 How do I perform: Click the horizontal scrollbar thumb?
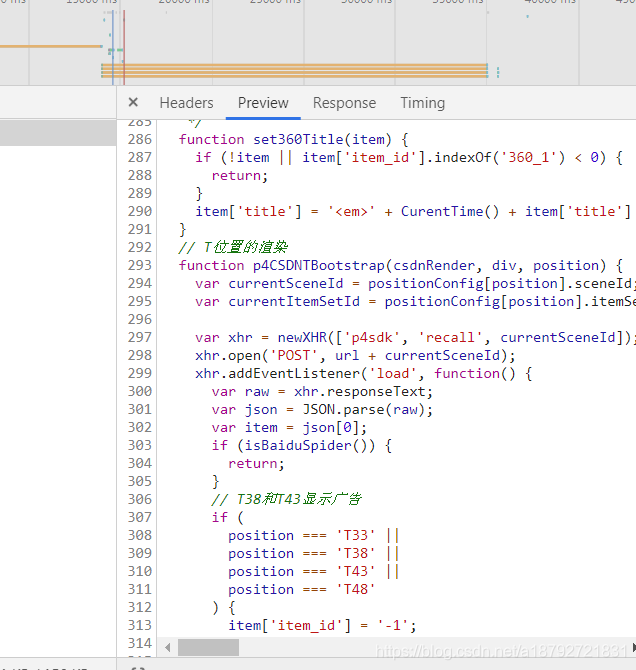pyautogui.click(x=208, y=647)
